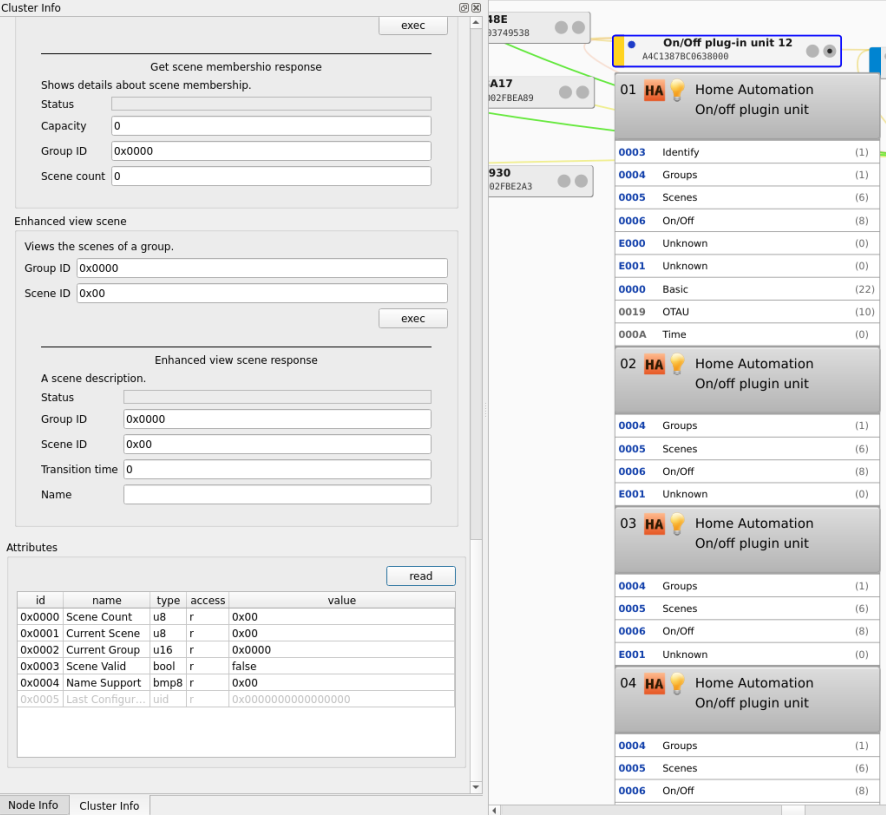
Task: Sort attributes by the name column header
Action: [107, 600]
